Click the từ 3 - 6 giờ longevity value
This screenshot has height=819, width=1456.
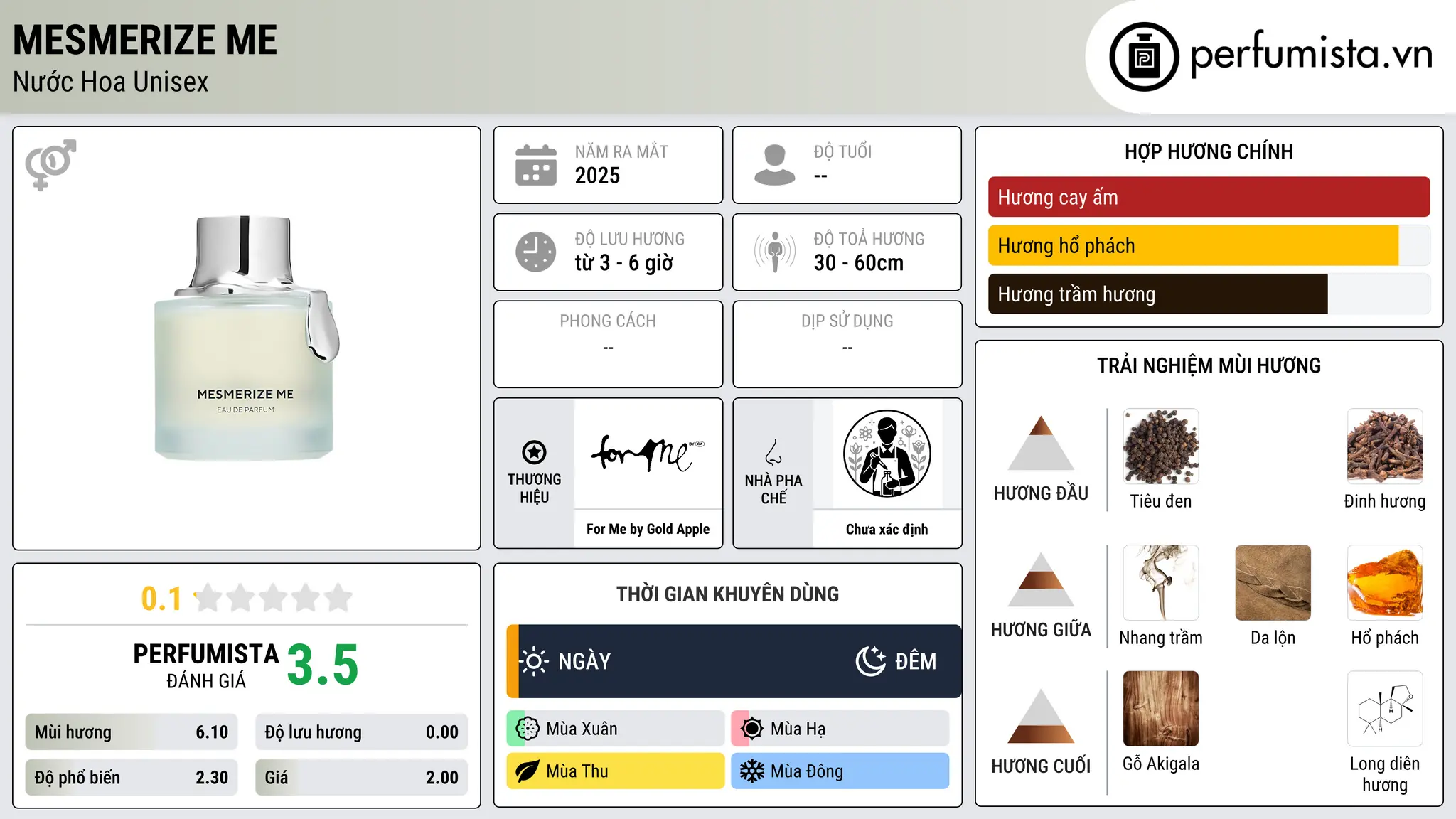(x=623, y=263)
